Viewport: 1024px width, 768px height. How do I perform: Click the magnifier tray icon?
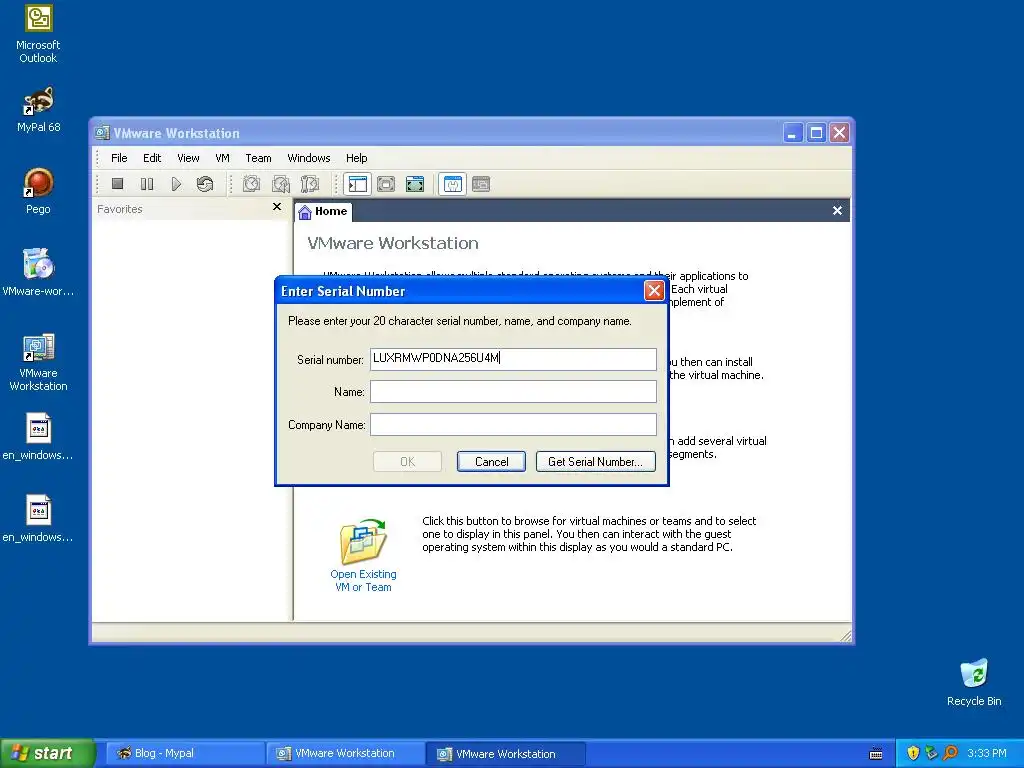[x=950, y=753]
